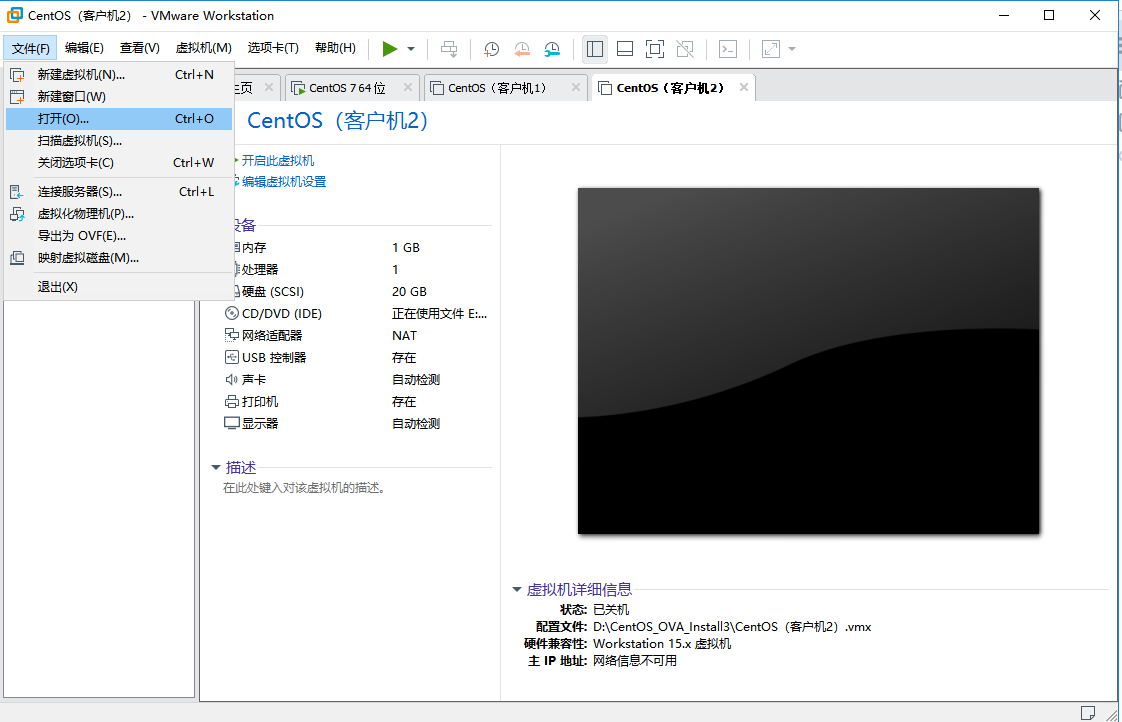The image size is (1122, 722).
Task: Close the CentOS（客户机2）tab
Action: [x=743, y=87]
